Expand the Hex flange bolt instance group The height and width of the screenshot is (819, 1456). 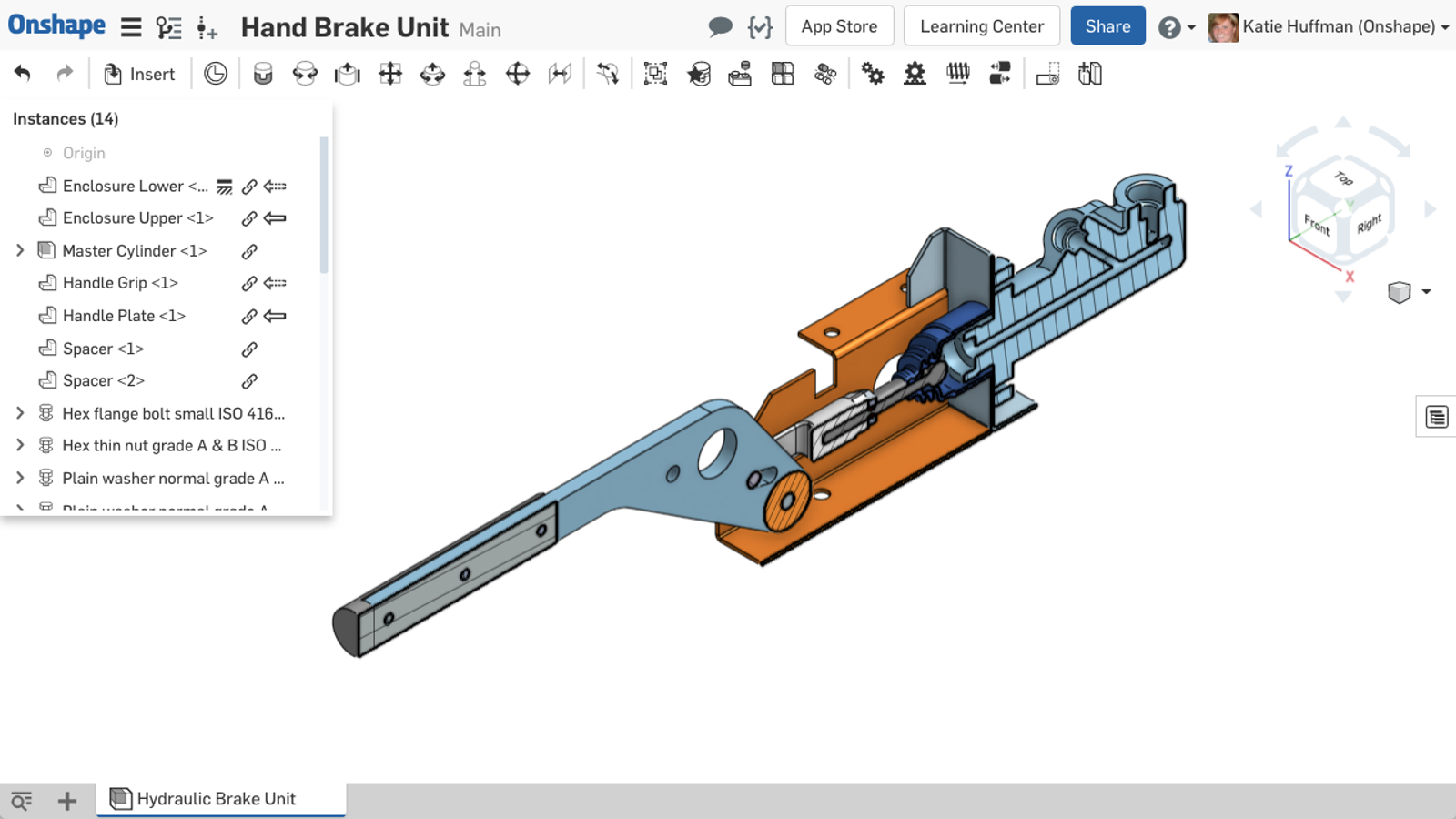20,413
